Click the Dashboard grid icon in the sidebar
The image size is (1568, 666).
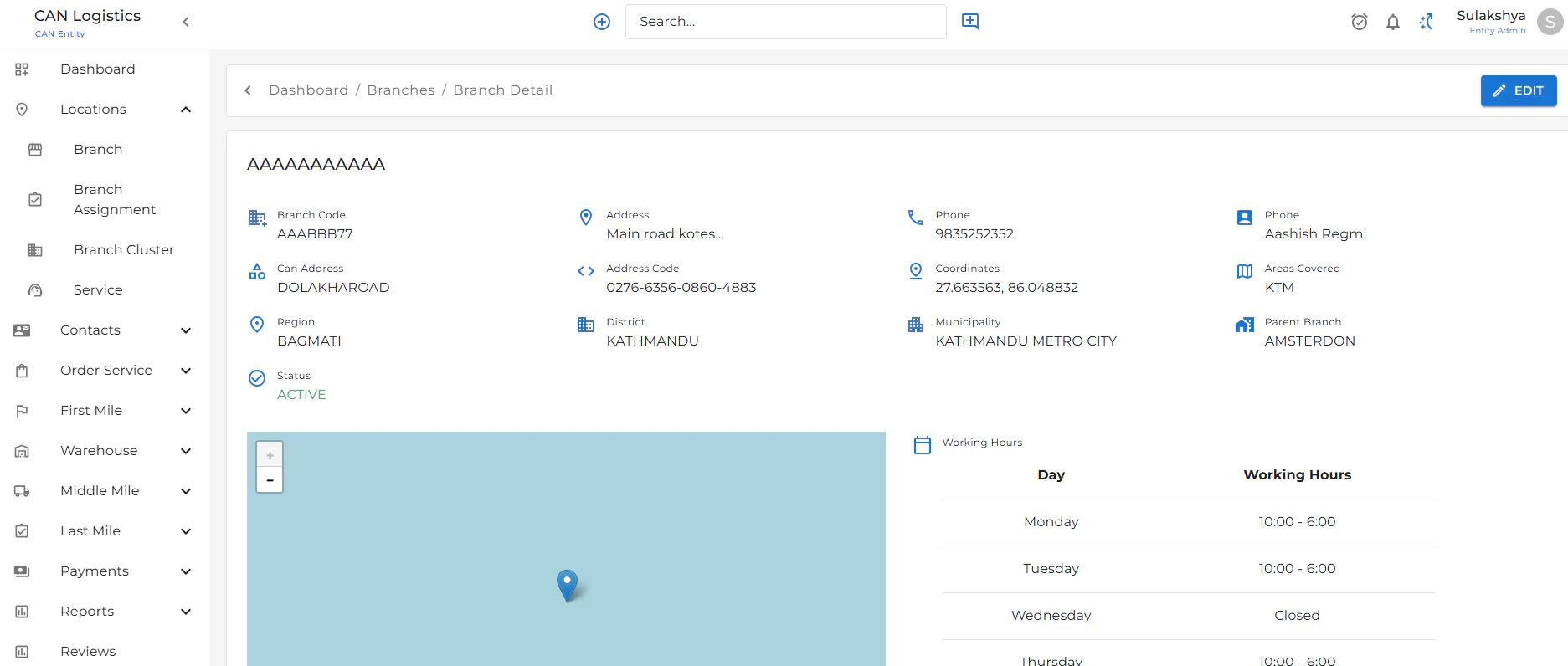(22, 69)
